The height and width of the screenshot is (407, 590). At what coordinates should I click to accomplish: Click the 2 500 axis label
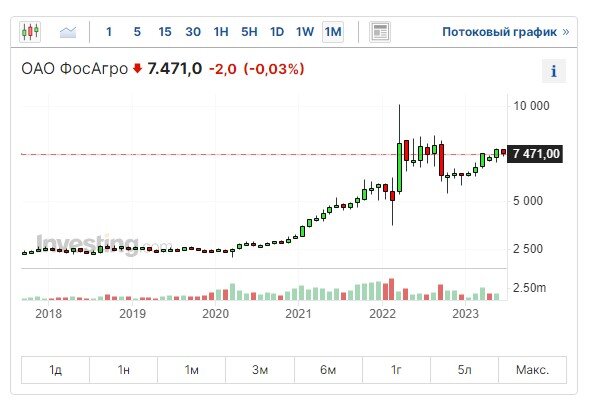tap(528, 249)
